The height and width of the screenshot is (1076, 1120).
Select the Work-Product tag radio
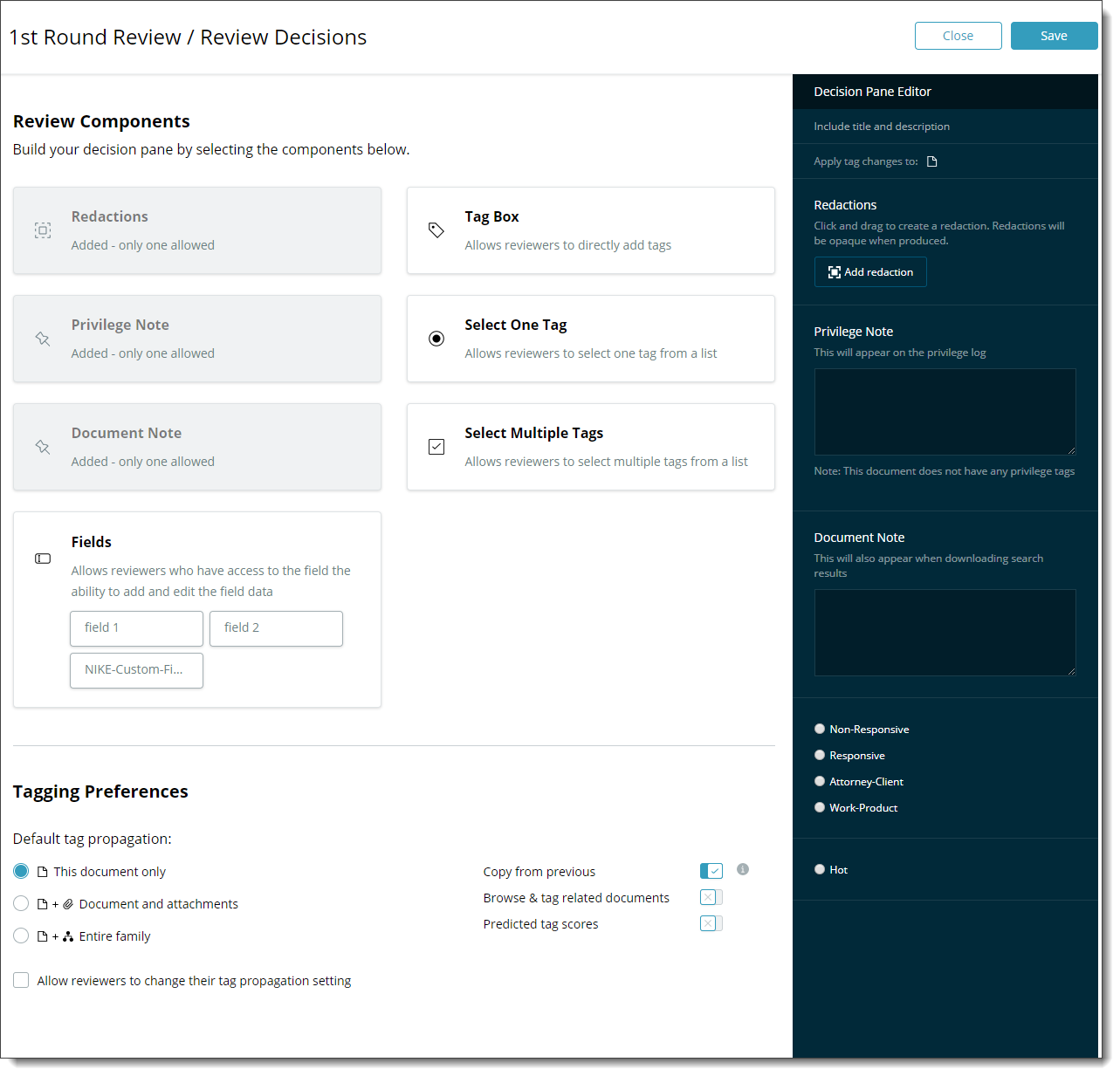(820, 807)
